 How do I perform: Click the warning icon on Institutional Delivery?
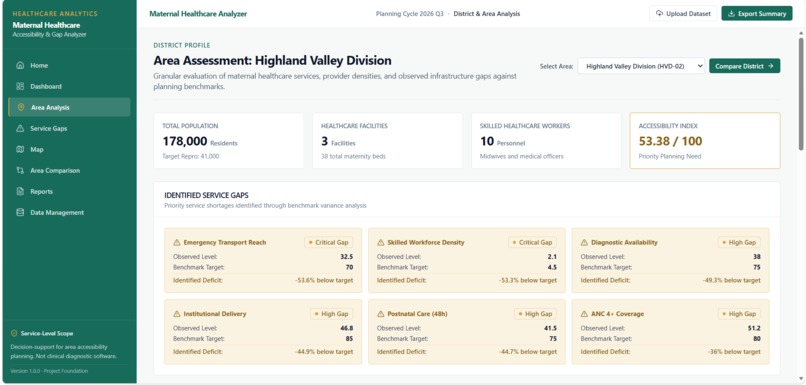pyautogui.click(x=177, y=314)
